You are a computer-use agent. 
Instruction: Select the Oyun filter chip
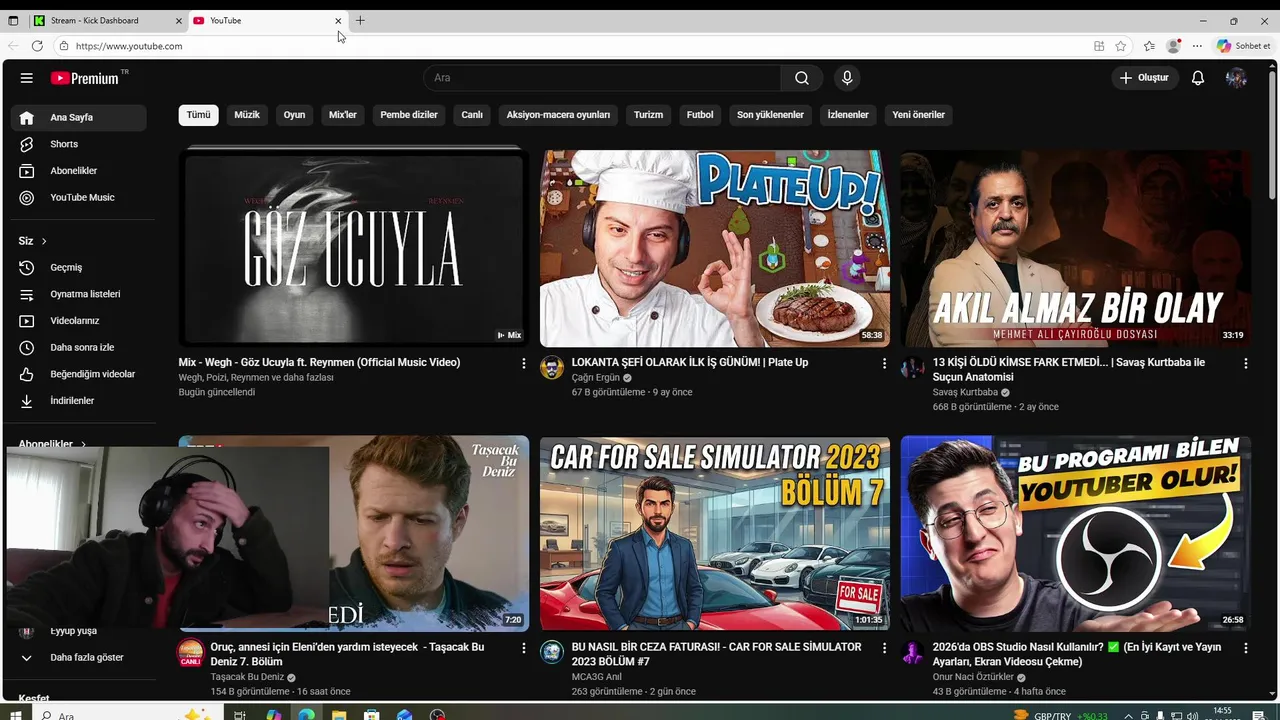click(x=294, y=115)
